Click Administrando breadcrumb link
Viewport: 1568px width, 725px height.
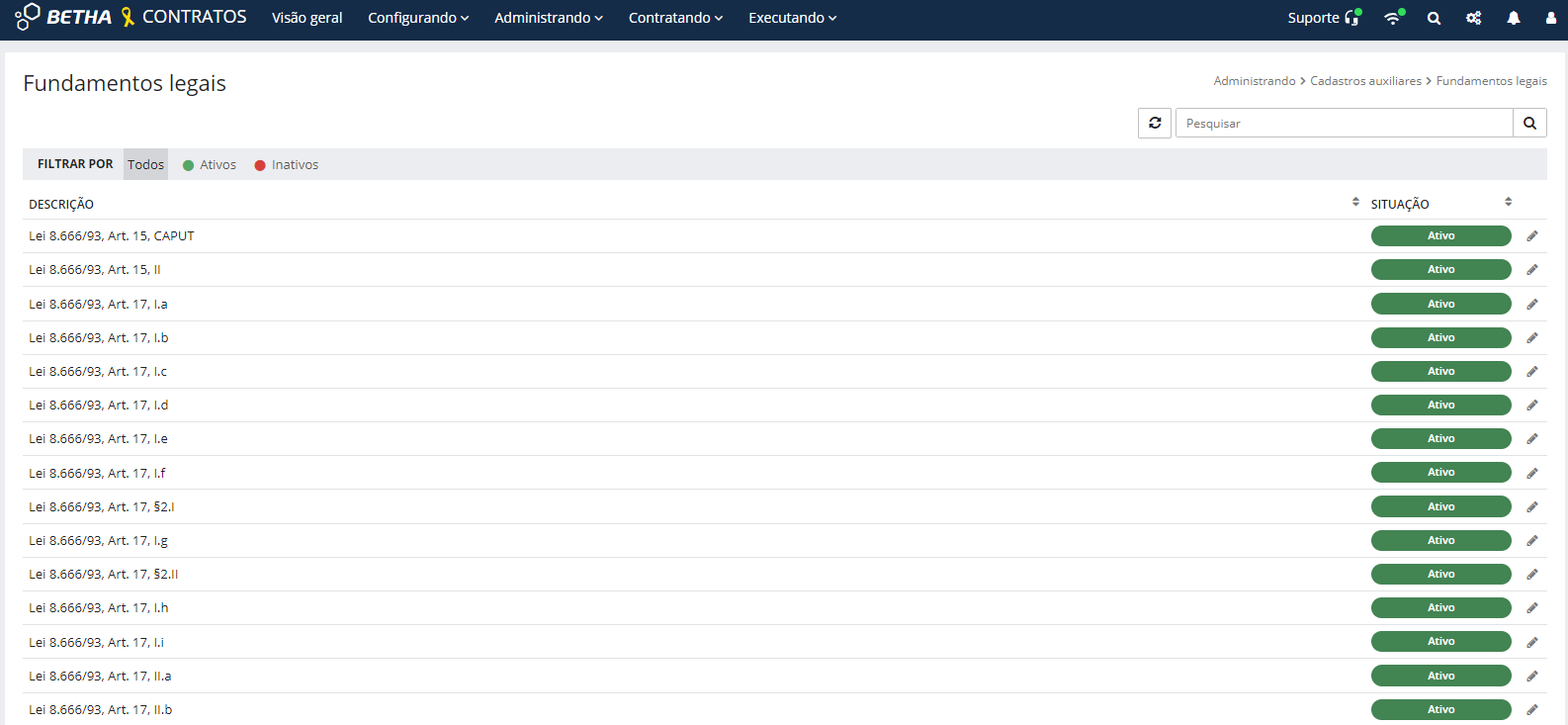1255,81
